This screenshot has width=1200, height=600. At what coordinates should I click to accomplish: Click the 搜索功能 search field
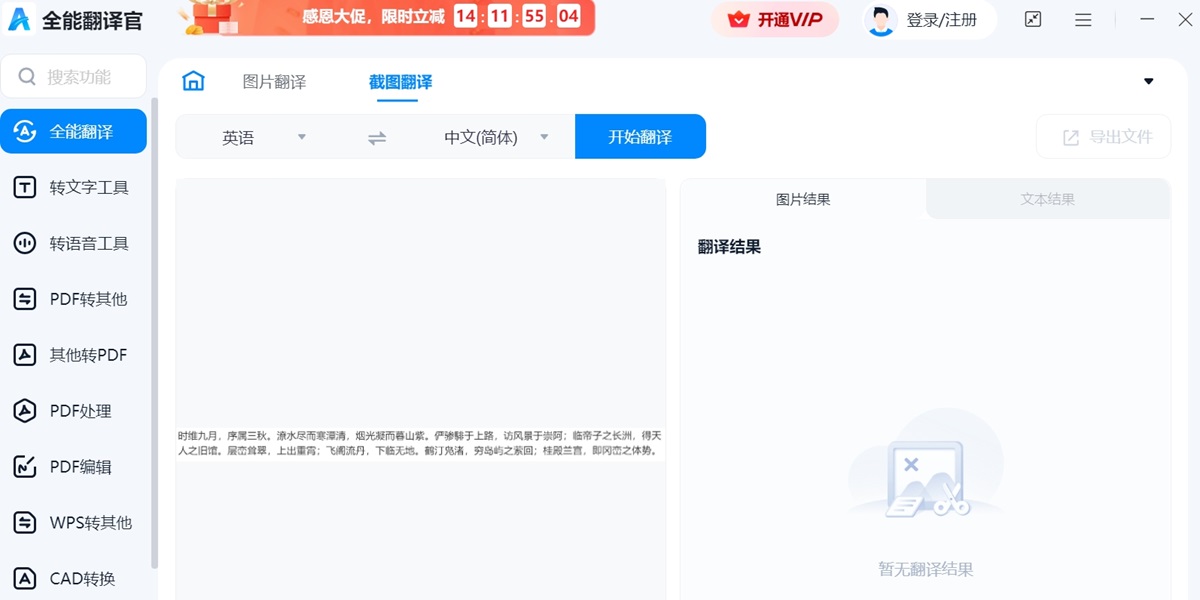(x=73, y=77)
